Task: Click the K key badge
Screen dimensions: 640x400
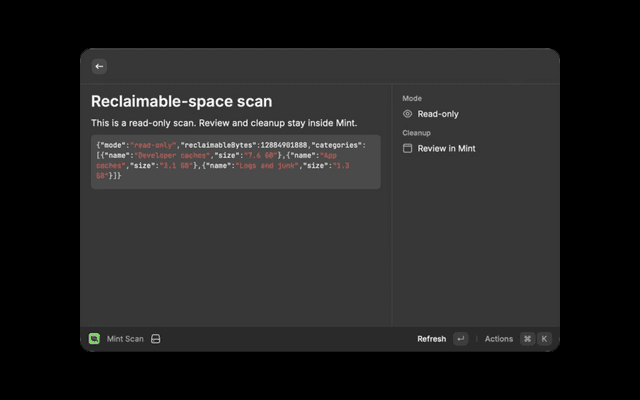Action: click(544, 339)
